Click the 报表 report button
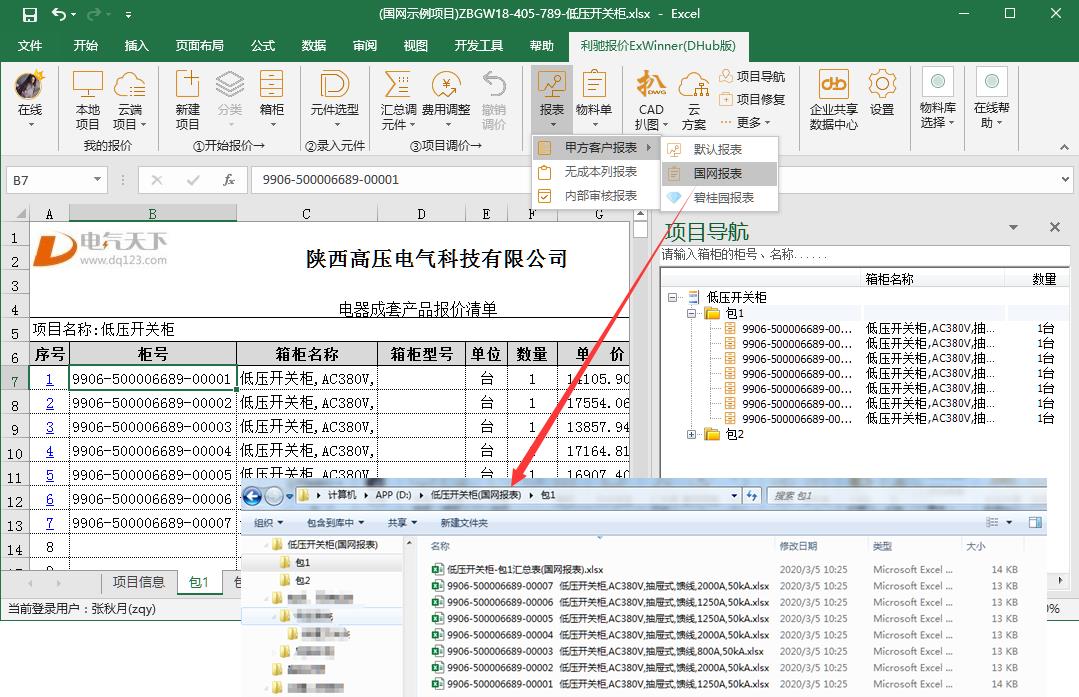Image resolution: width=1079 pixels, height=697 pixels. 552,100
